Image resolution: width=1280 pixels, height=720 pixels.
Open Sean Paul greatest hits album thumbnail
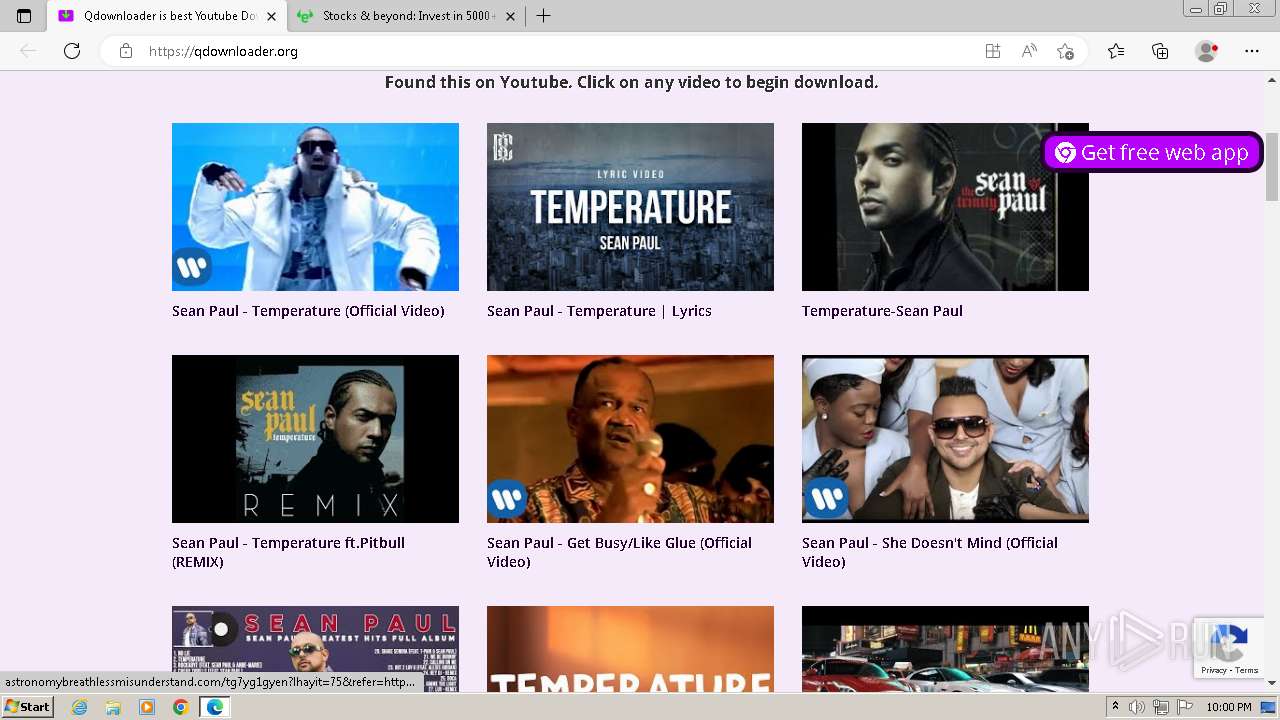(x=315, y=648)
